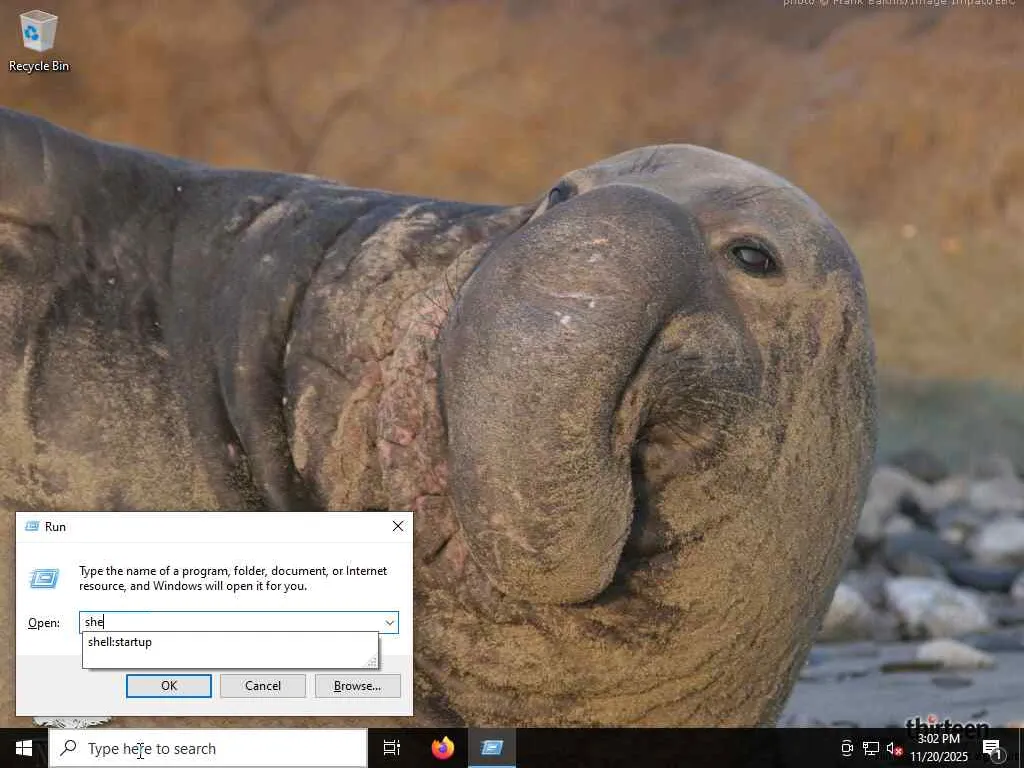Cancel the Run dialog
Screen dimensions: 1024x768
263,686
